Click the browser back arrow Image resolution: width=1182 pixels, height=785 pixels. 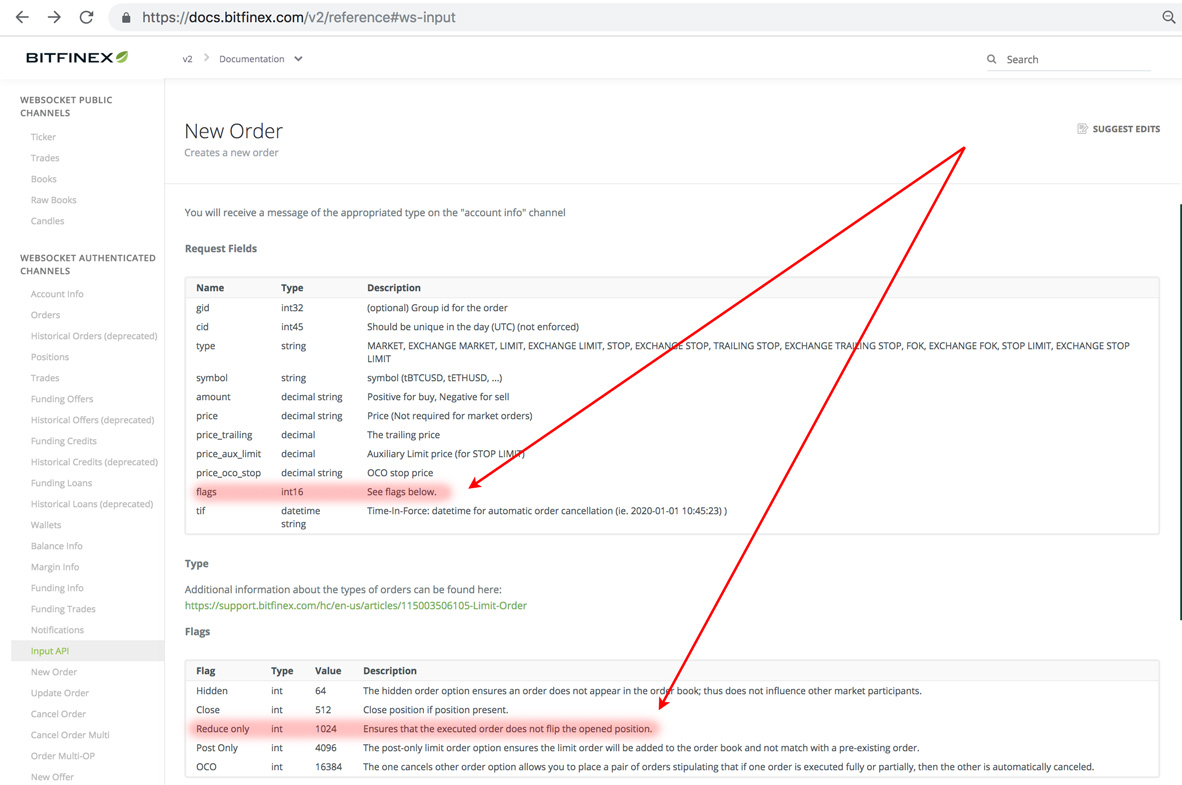tap(22, 17)
